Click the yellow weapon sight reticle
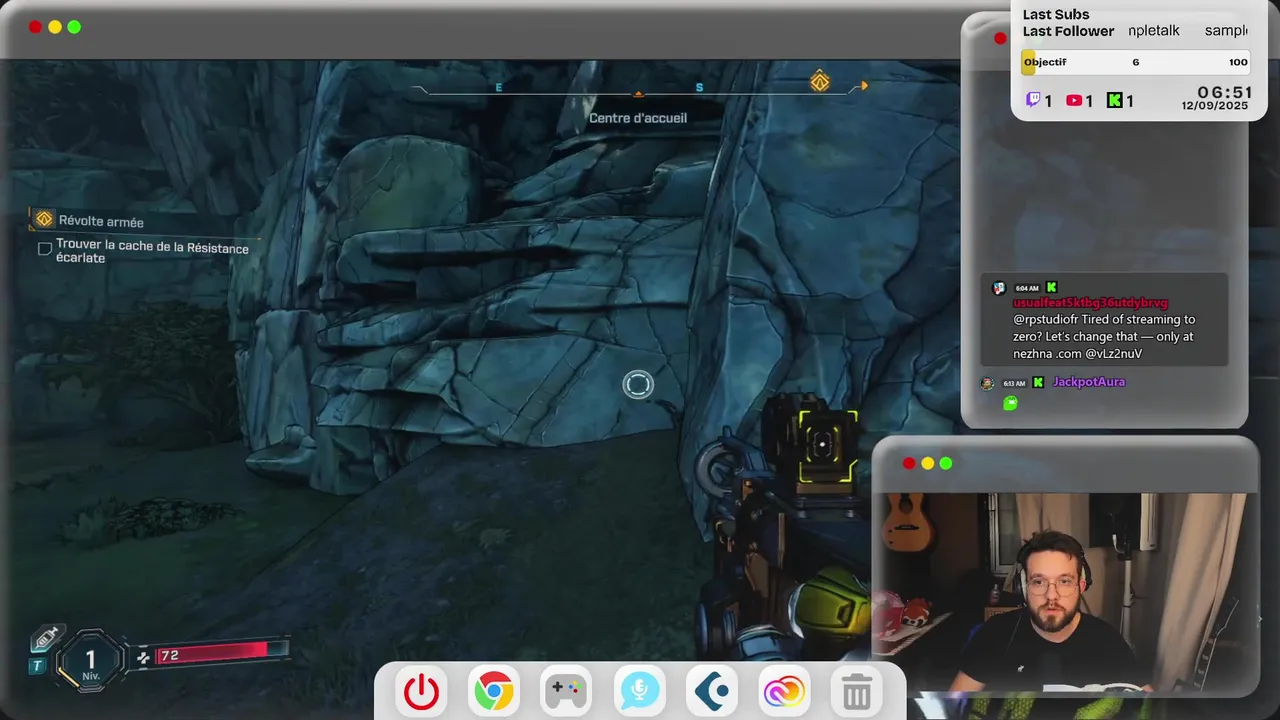This screenshot has width=1280, height=720. (x=827, y=445)
